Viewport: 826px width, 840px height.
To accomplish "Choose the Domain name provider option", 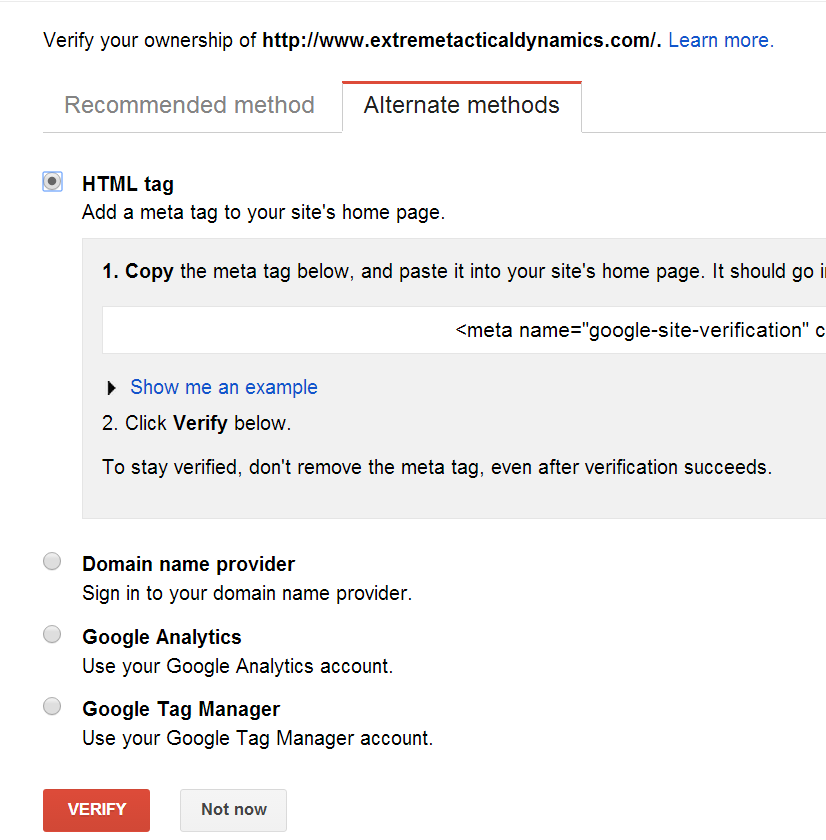I will (x=52, y=561).
